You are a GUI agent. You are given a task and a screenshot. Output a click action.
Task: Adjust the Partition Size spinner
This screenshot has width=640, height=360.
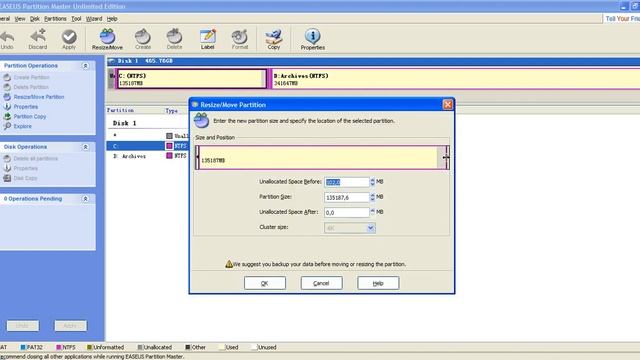point(372,197)
